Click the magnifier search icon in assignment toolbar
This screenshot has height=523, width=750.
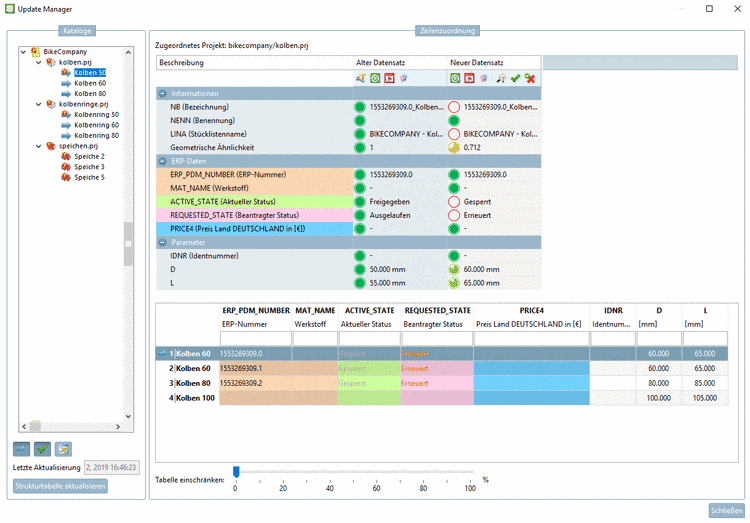pos(501,78)
